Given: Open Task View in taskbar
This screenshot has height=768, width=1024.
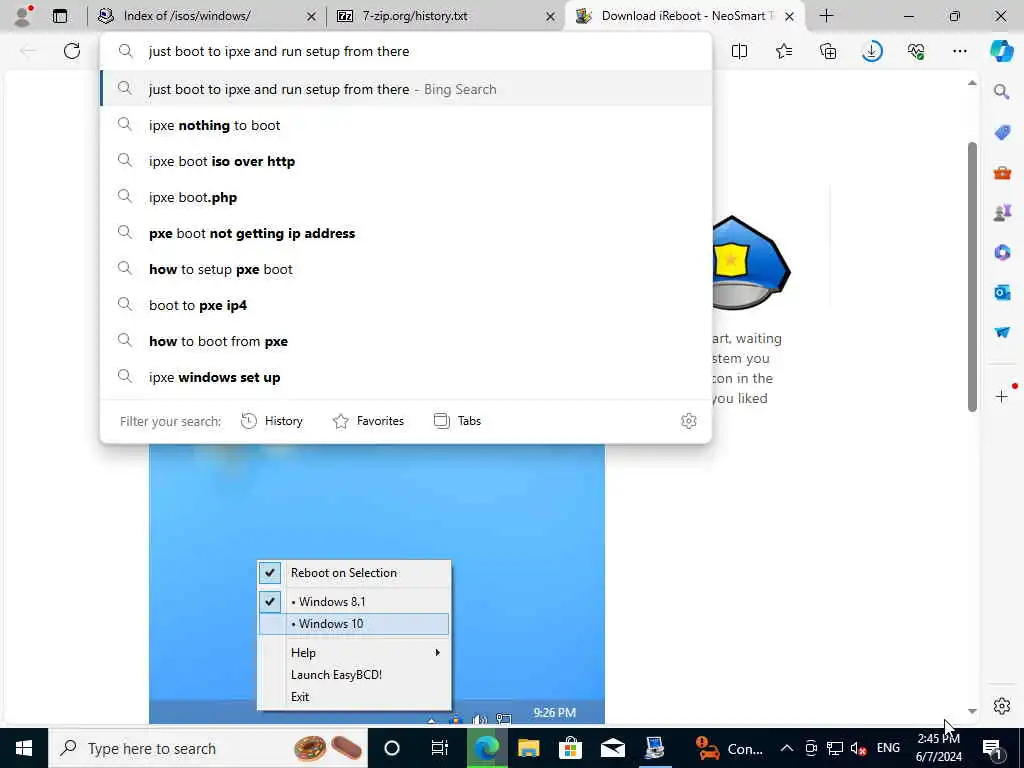Looking at the screenshot, I should 440,748.
